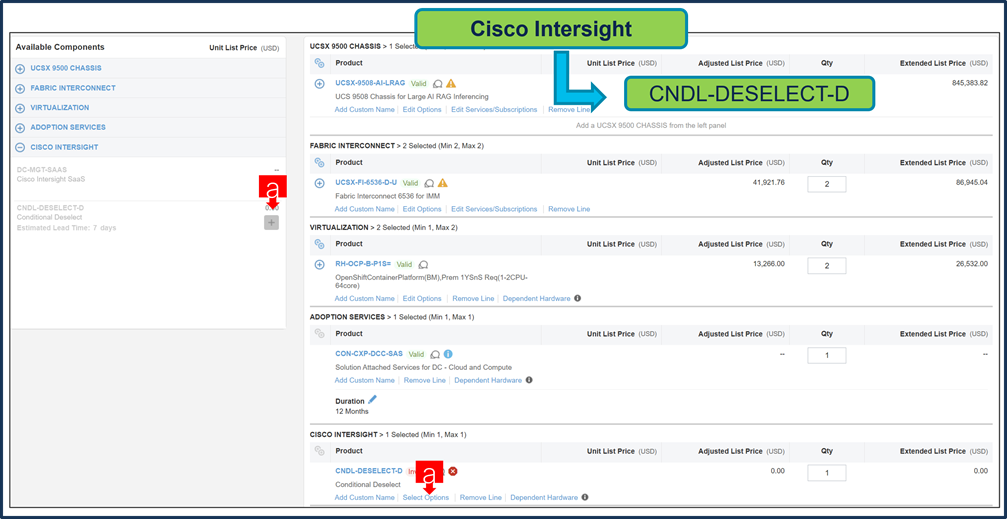The image size is (1007, 519).
Task: Expand UCSX 9500 CHASSIS in Available Components
Action: tap(21, 69)
